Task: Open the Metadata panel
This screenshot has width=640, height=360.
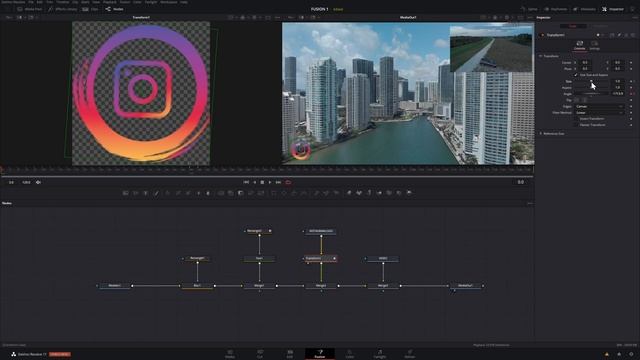Action: [585, 9]
